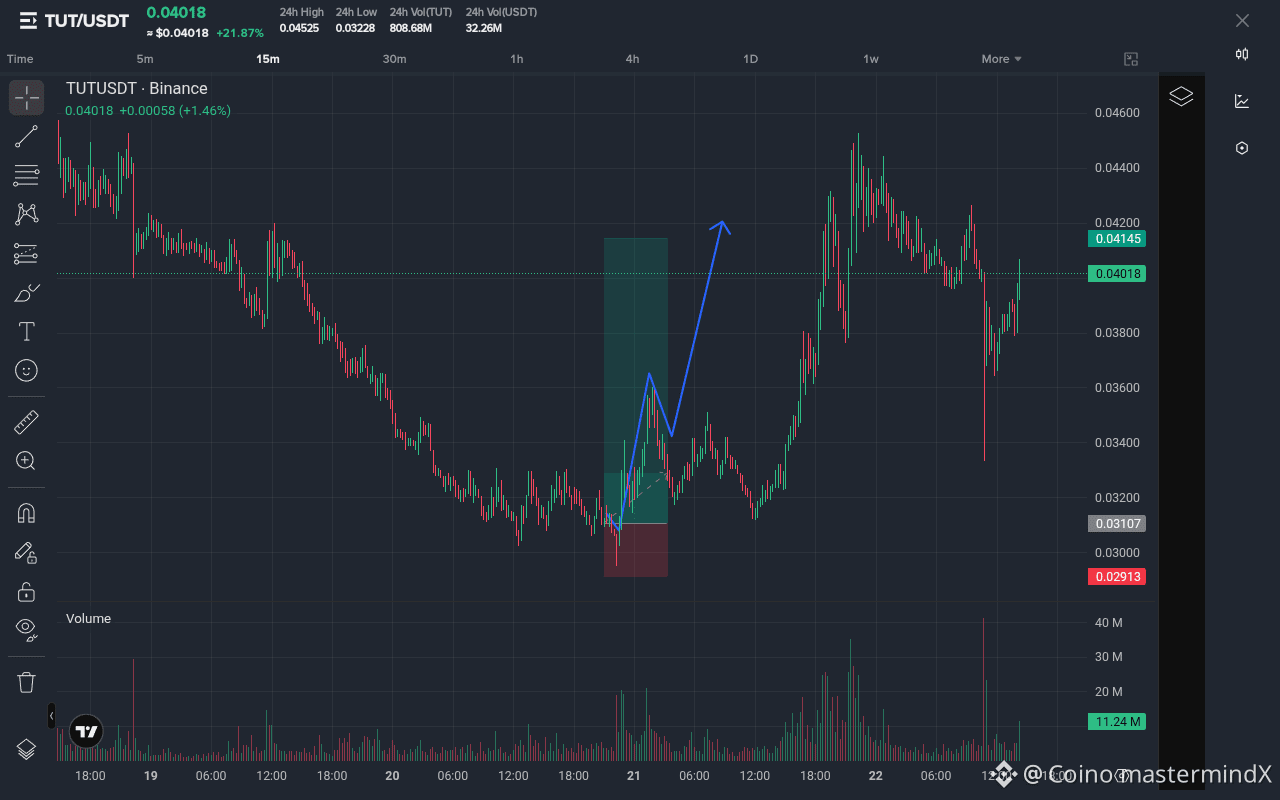This screenshot has height=800, width=1280.
Task: Select the 4h timeframe
Action: click(x=633, y=59)
